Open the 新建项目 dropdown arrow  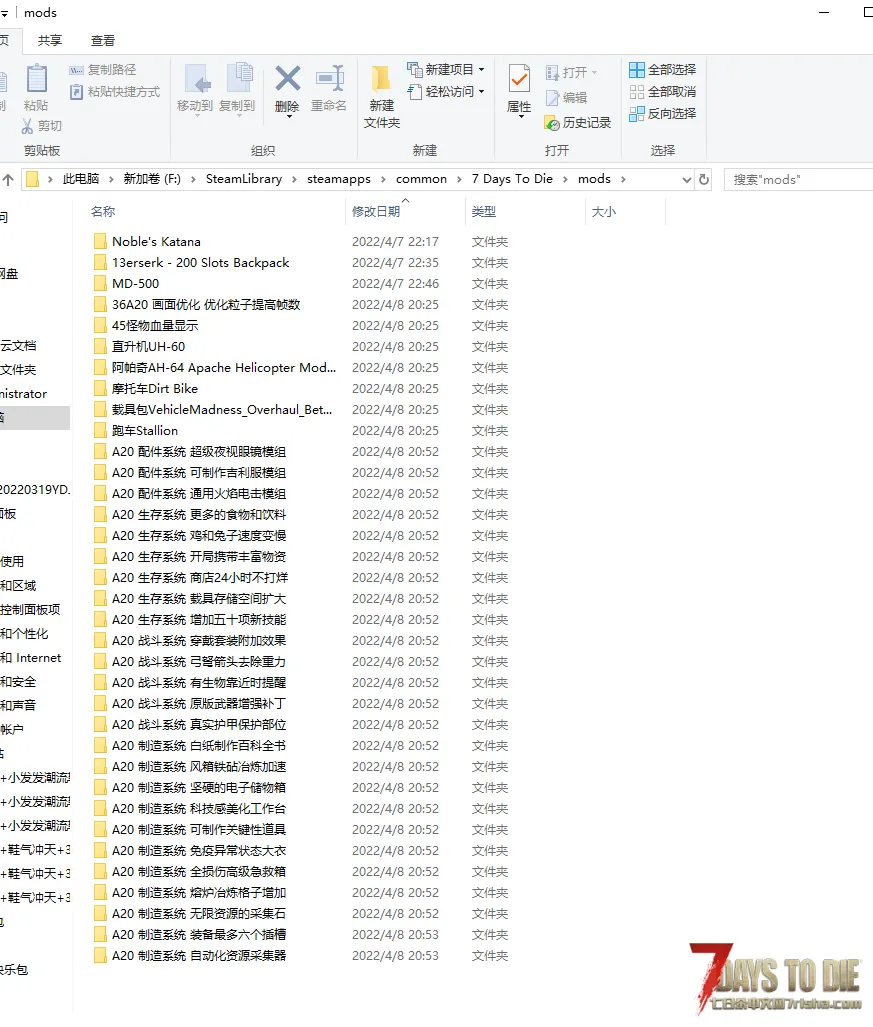pos(481,69)
